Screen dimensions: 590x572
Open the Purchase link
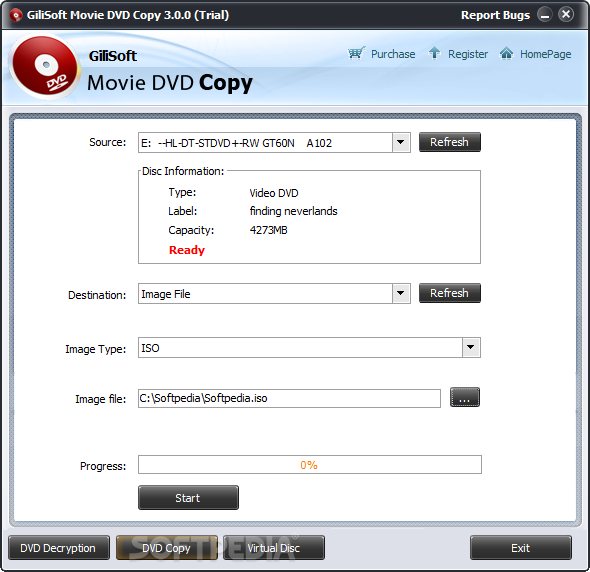click(393, 54)
